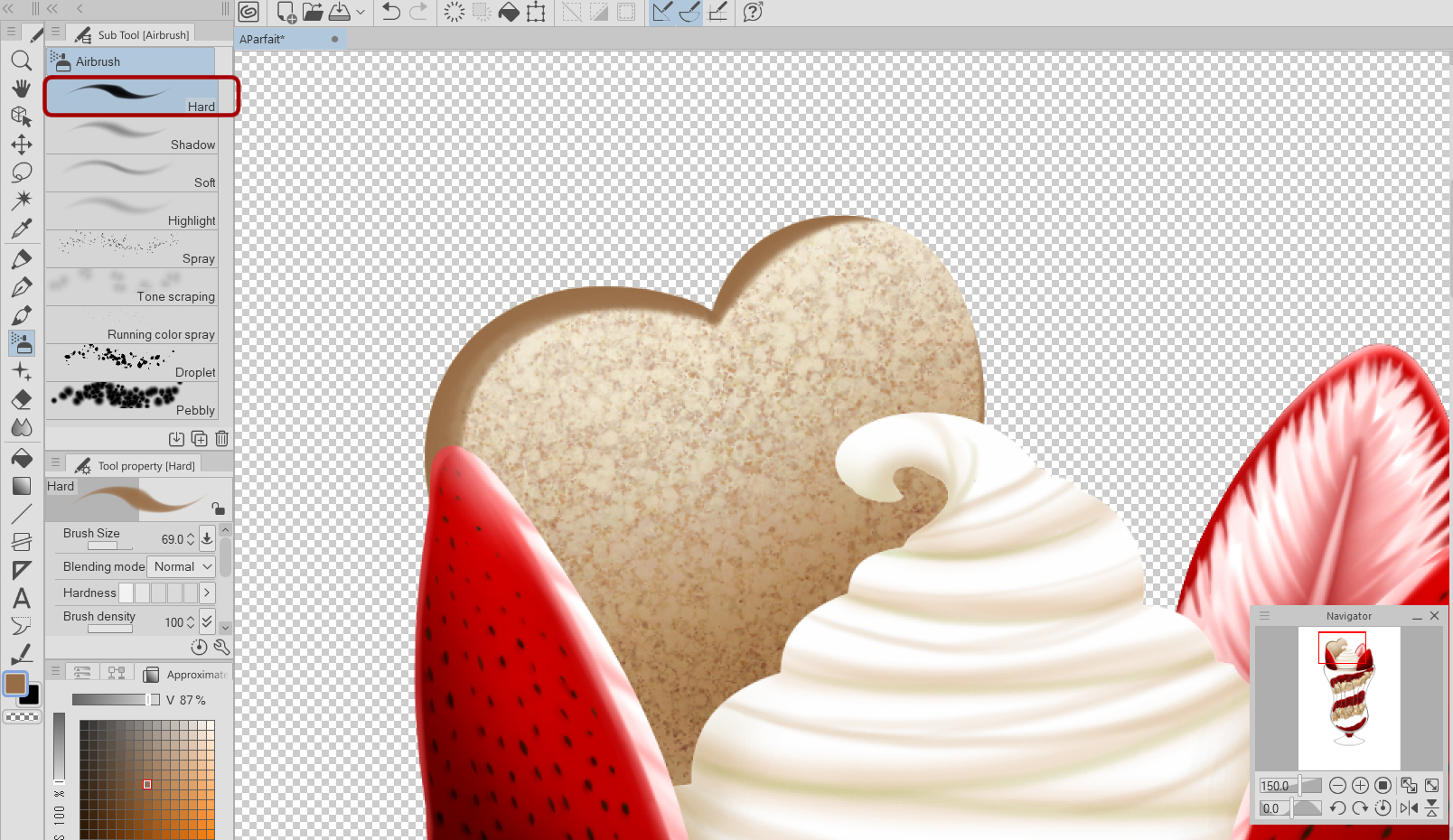This screenshot has height=840, width=1453.
Task: Click the Fill bucket in command bar
Action: (x=509, y=12)
